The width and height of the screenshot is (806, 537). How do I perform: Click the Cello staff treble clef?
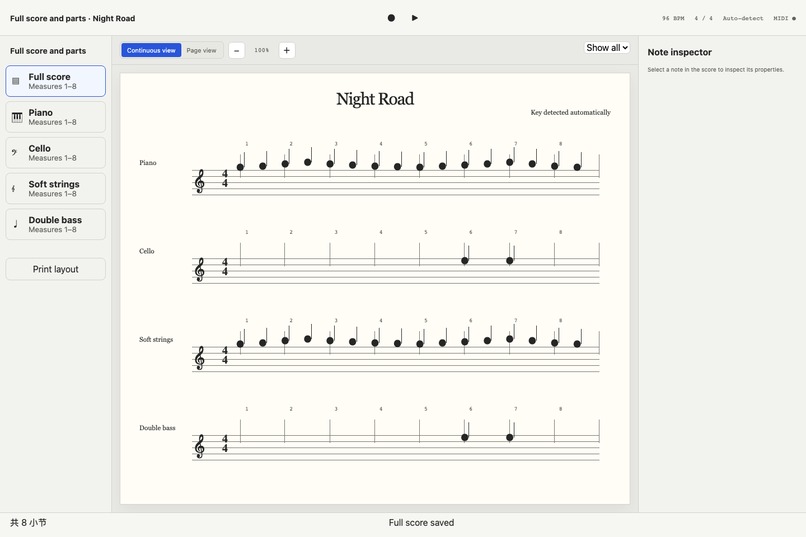pyautogui.click(x=199, y=270)
